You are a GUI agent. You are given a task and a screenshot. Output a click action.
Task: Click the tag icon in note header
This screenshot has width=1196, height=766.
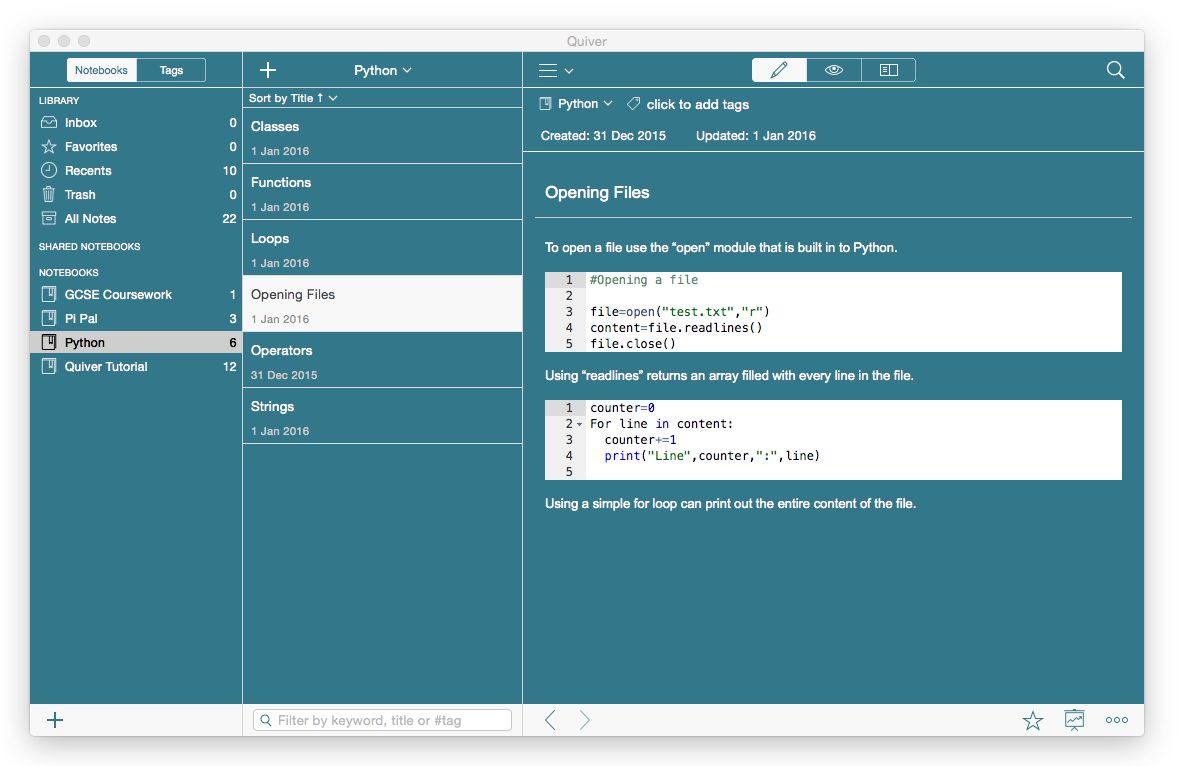[x=633, y=104]
